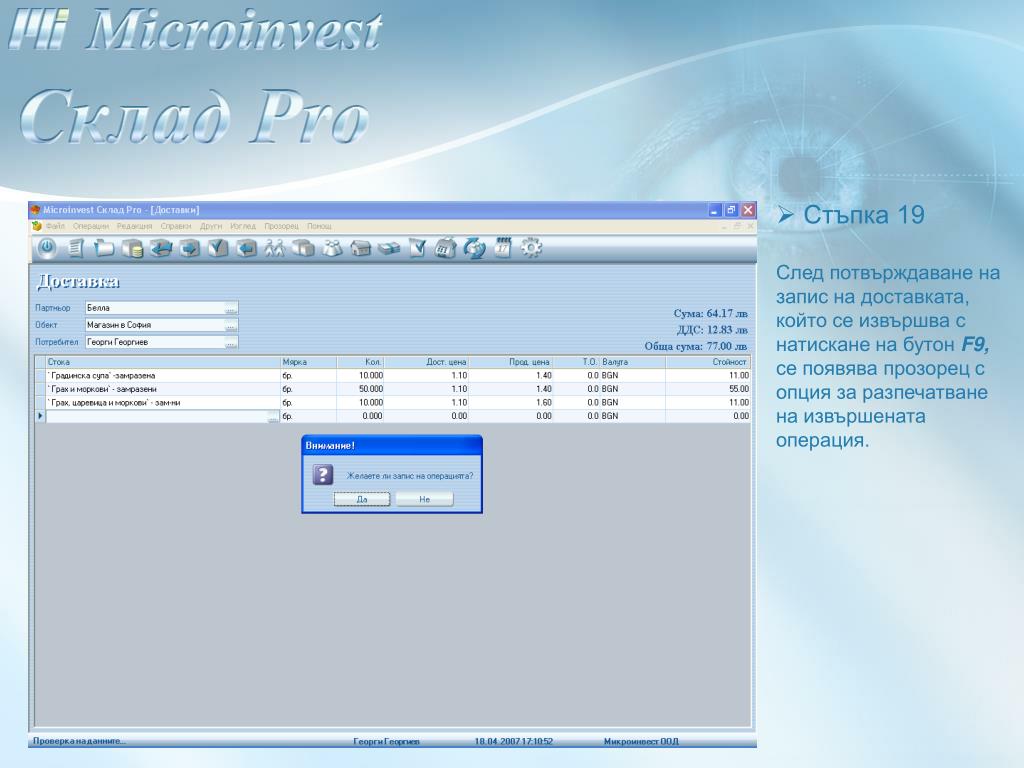Open partners via the two-people icon
Image resolution: width=1024 pixels, height=768 pixels.
pos(274,248)
